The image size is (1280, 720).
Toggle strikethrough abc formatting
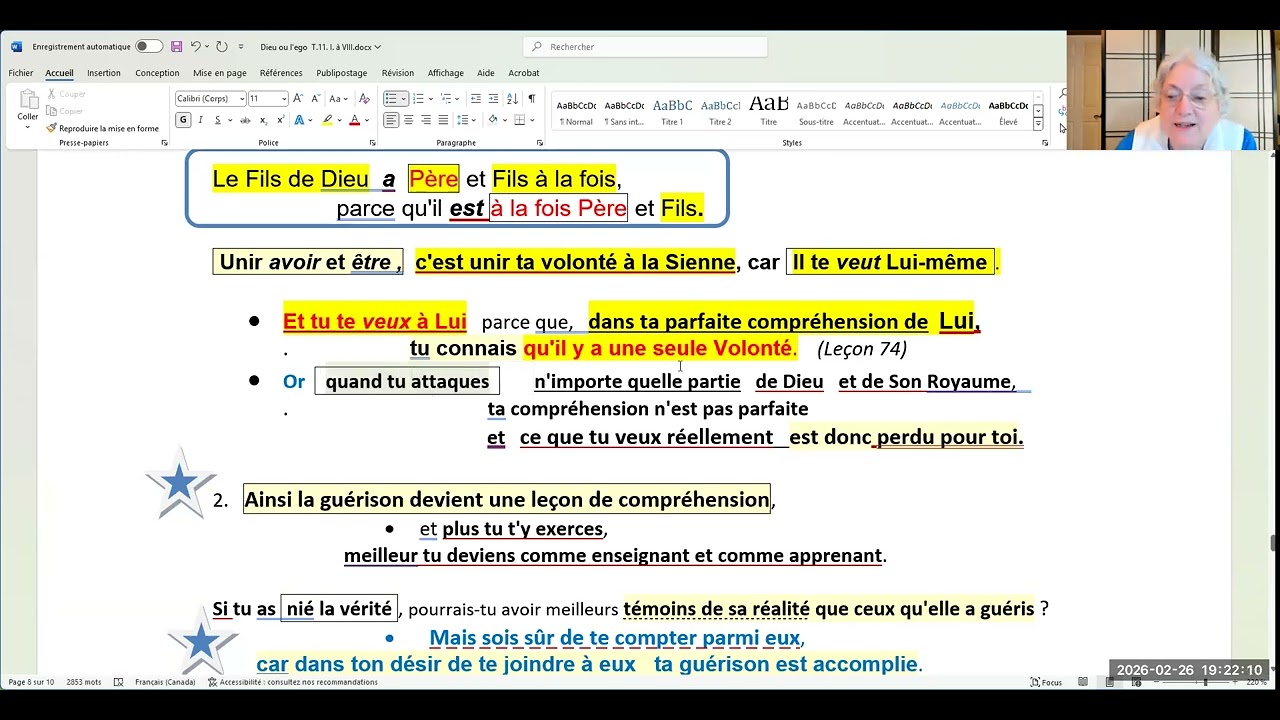tap(244, 120)
